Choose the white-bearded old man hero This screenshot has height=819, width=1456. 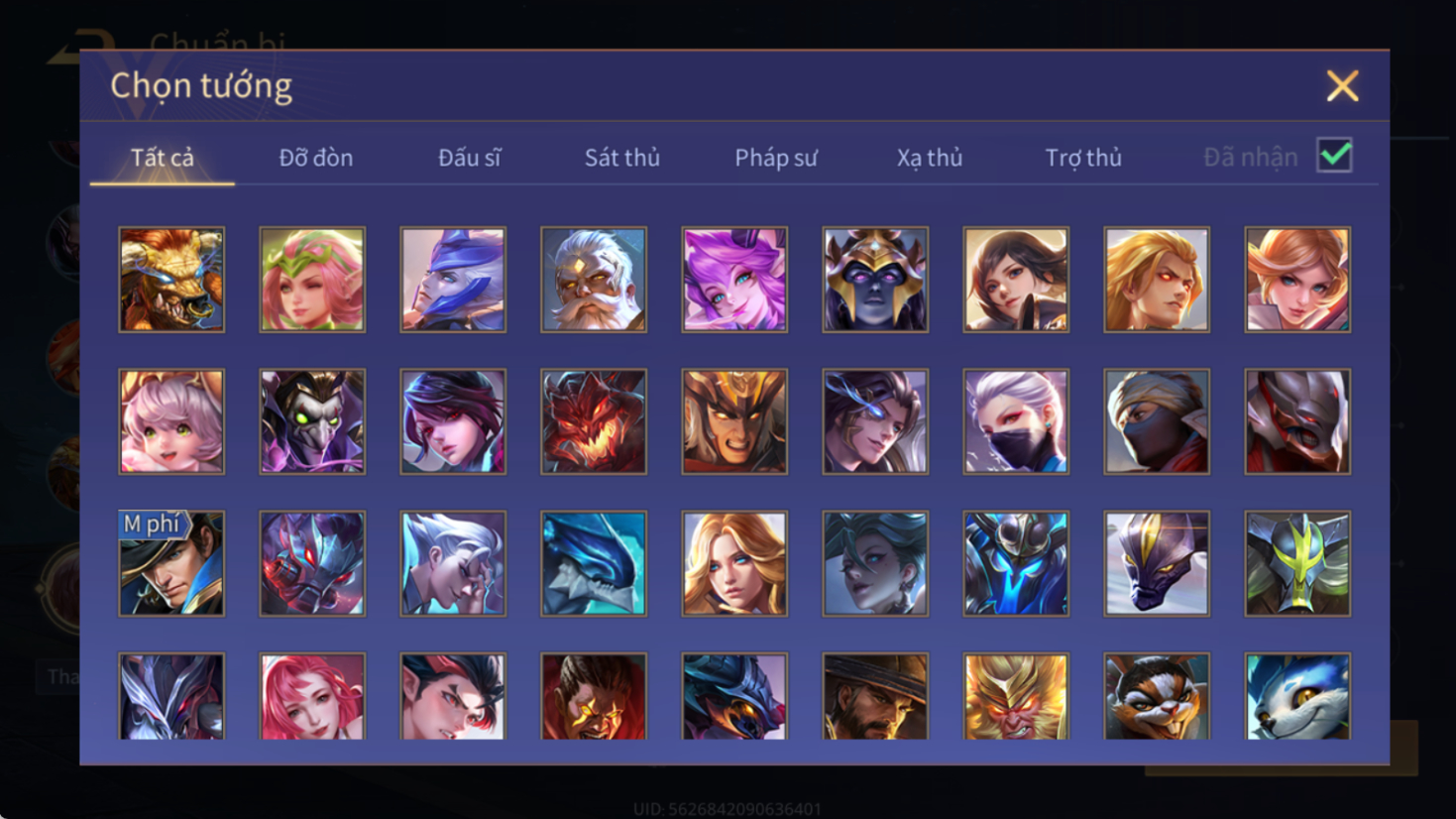[x=594, y=280]
